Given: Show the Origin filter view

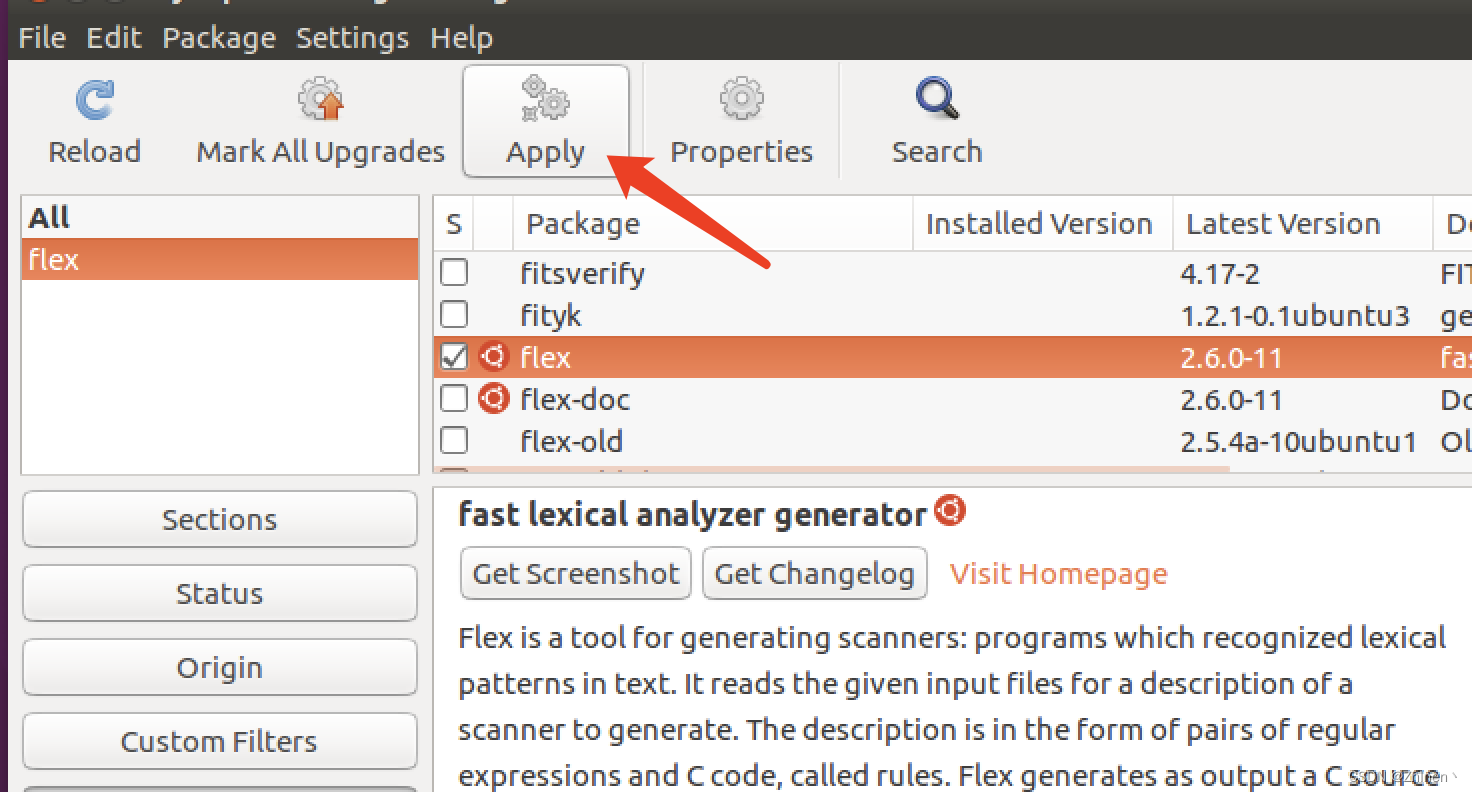Looking at the screenshot, I should click(220, 667).
